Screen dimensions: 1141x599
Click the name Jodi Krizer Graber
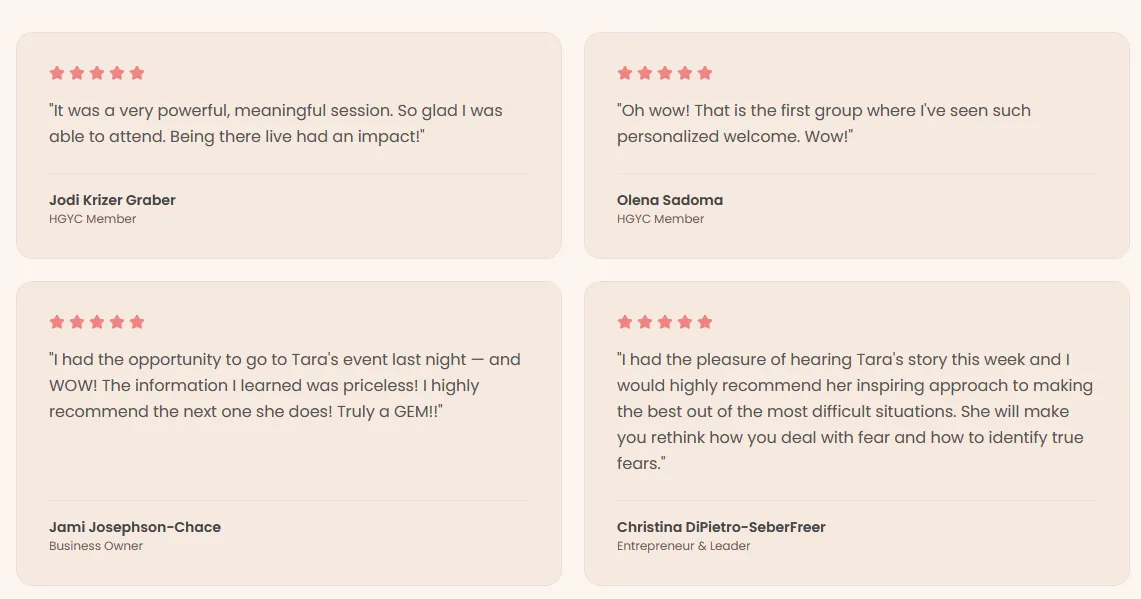tap(112, 200)
